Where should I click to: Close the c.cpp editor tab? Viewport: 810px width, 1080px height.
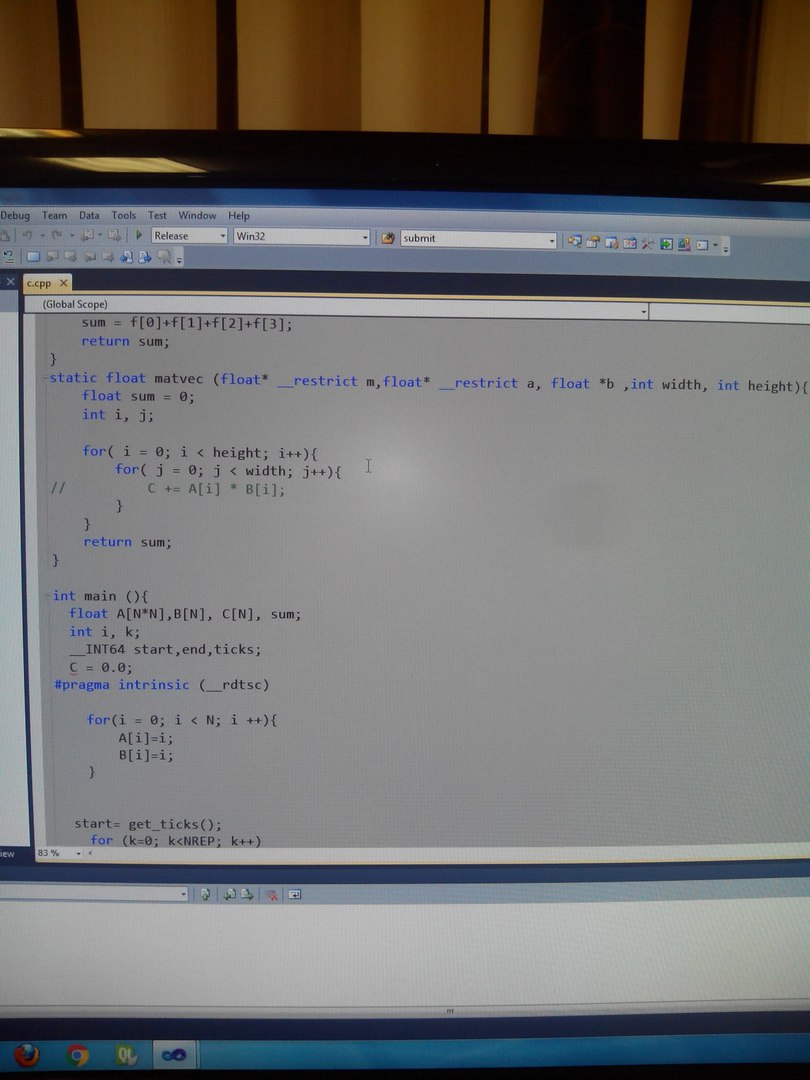click(x=64, y=283)
